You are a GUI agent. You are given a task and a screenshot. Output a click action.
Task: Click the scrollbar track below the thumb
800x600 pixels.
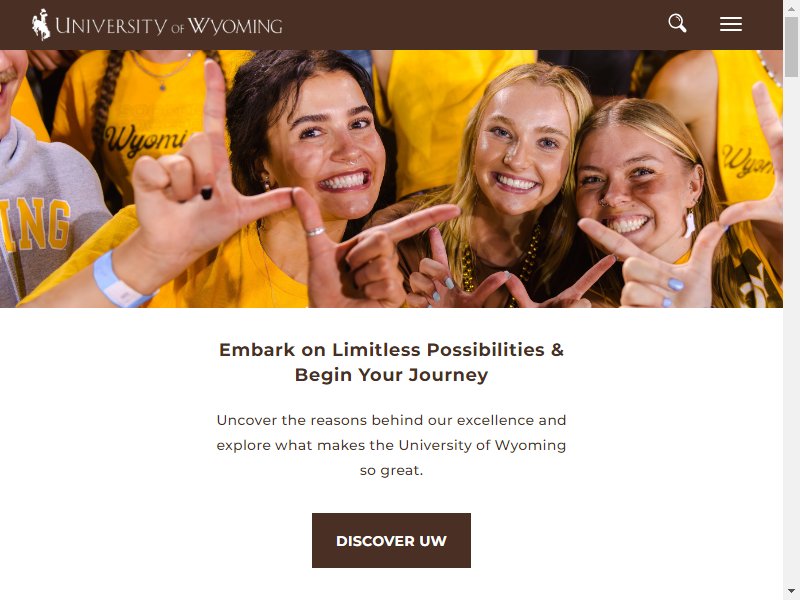point(791,332)
